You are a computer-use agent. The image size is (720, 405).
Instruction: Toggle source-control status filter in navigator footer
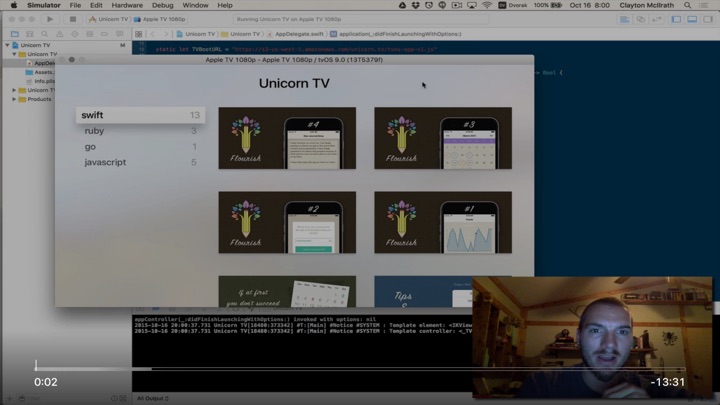123,399
